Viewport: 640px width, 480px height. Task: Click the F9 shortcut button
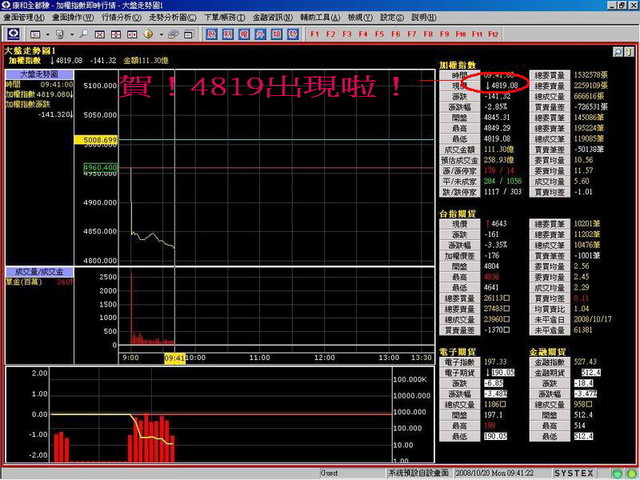[444, 34]
